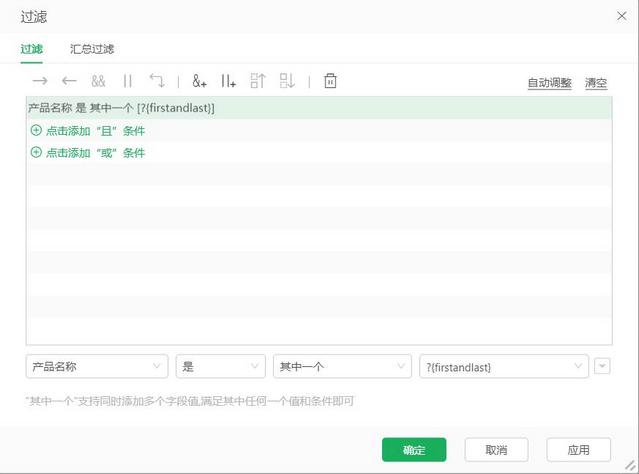Click the && AND group icon
Image resolution: width=639 pixels, height=474 pixels.
tap(98, 81)
